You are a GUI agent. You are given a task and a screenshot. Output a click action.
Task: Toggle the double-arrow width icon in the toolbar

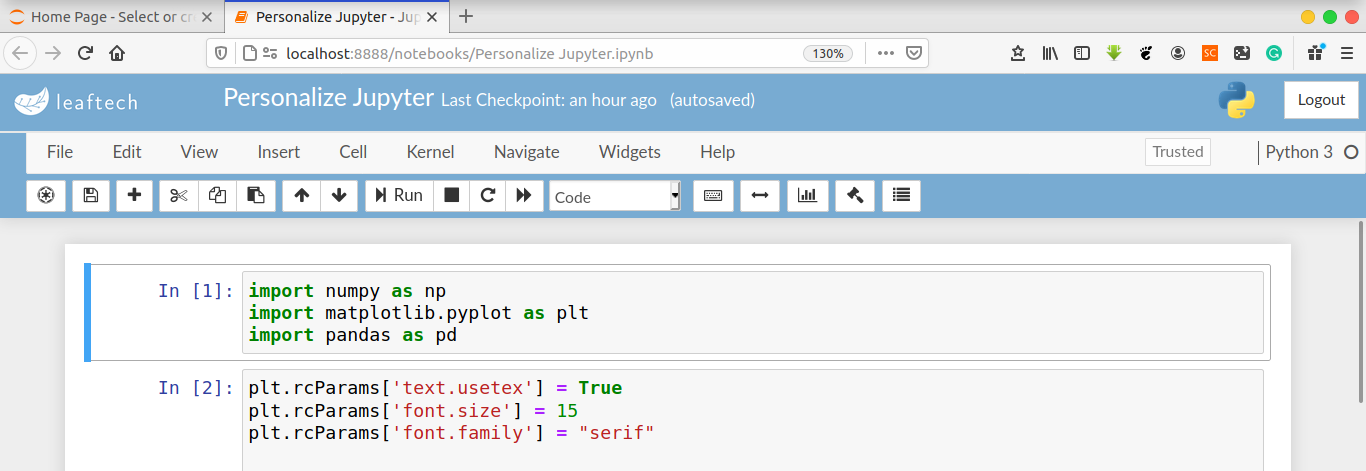(760, 196)
